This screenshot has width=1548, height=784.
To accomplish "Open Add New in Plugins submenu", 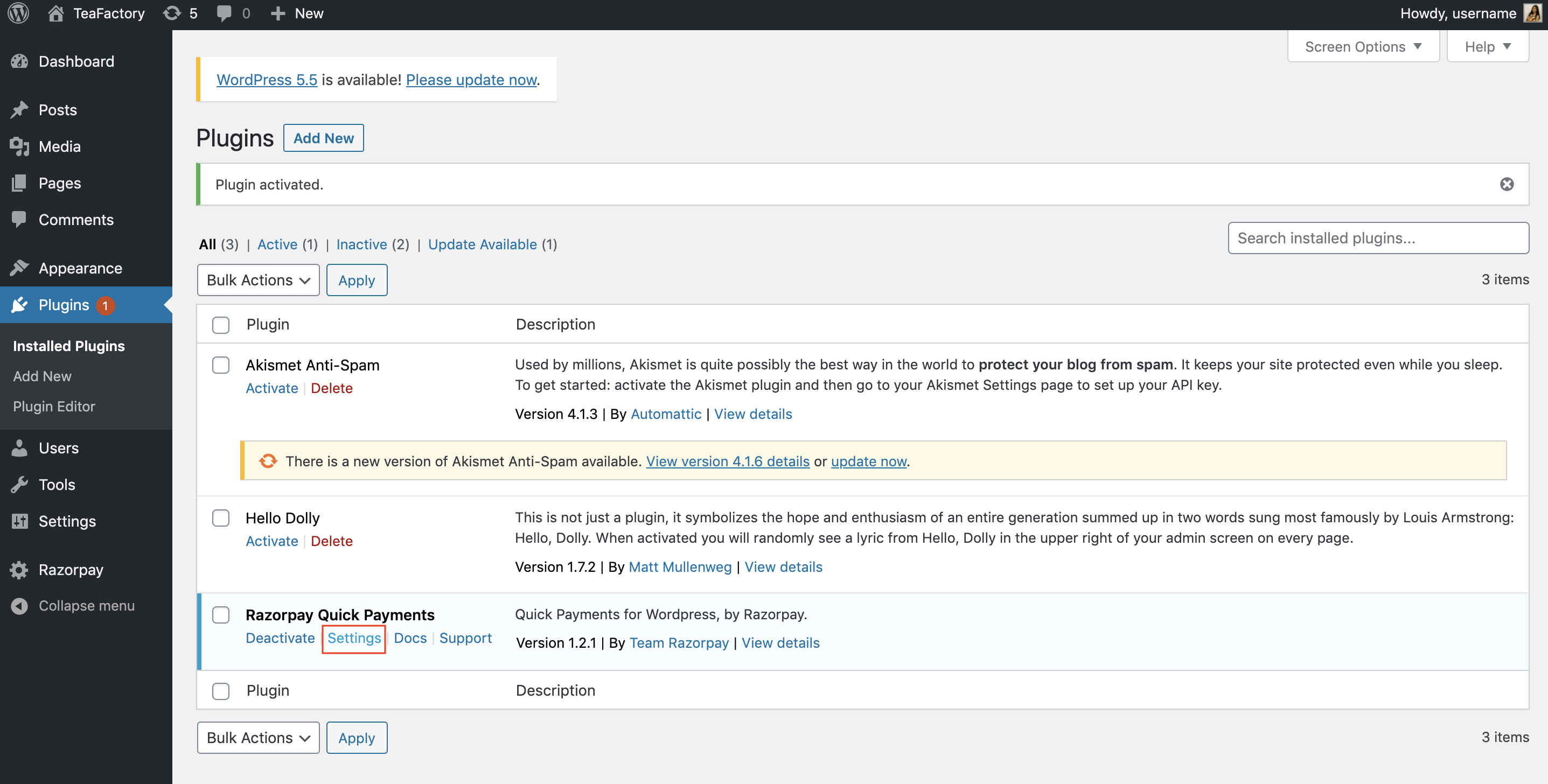I will click(x=42, y=376).
